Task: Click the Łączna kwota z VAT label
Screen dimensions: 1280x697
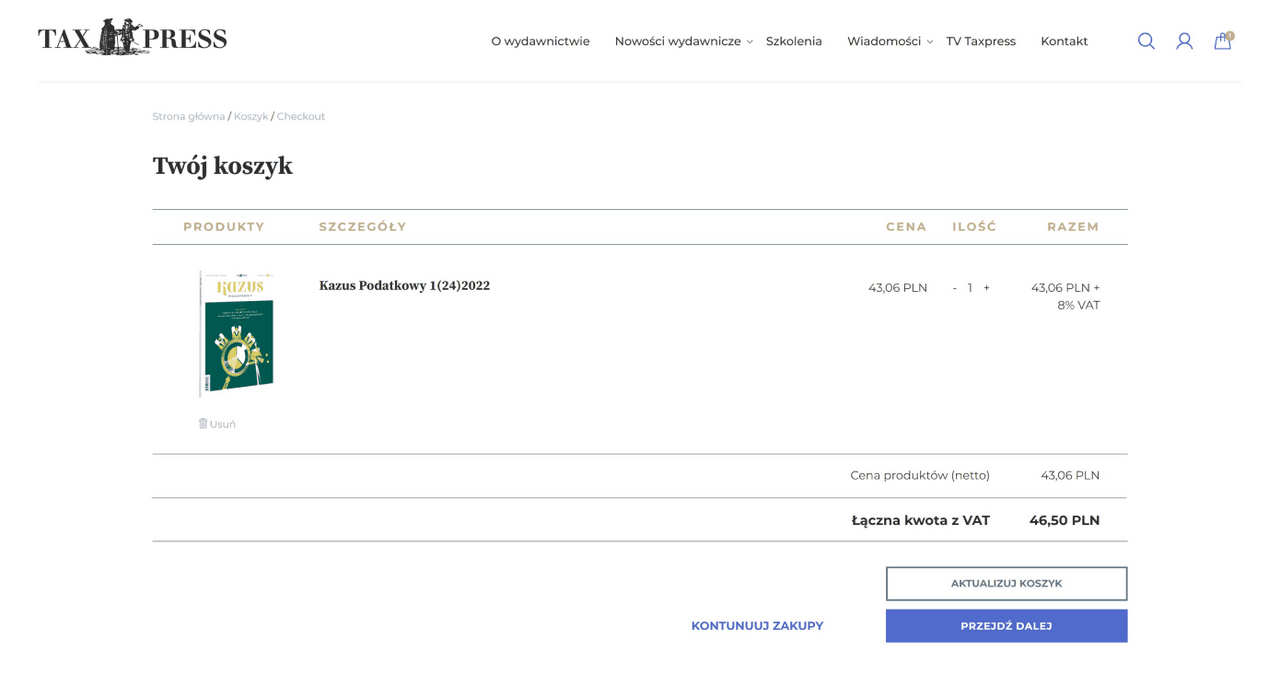Action: pos(920,521)
